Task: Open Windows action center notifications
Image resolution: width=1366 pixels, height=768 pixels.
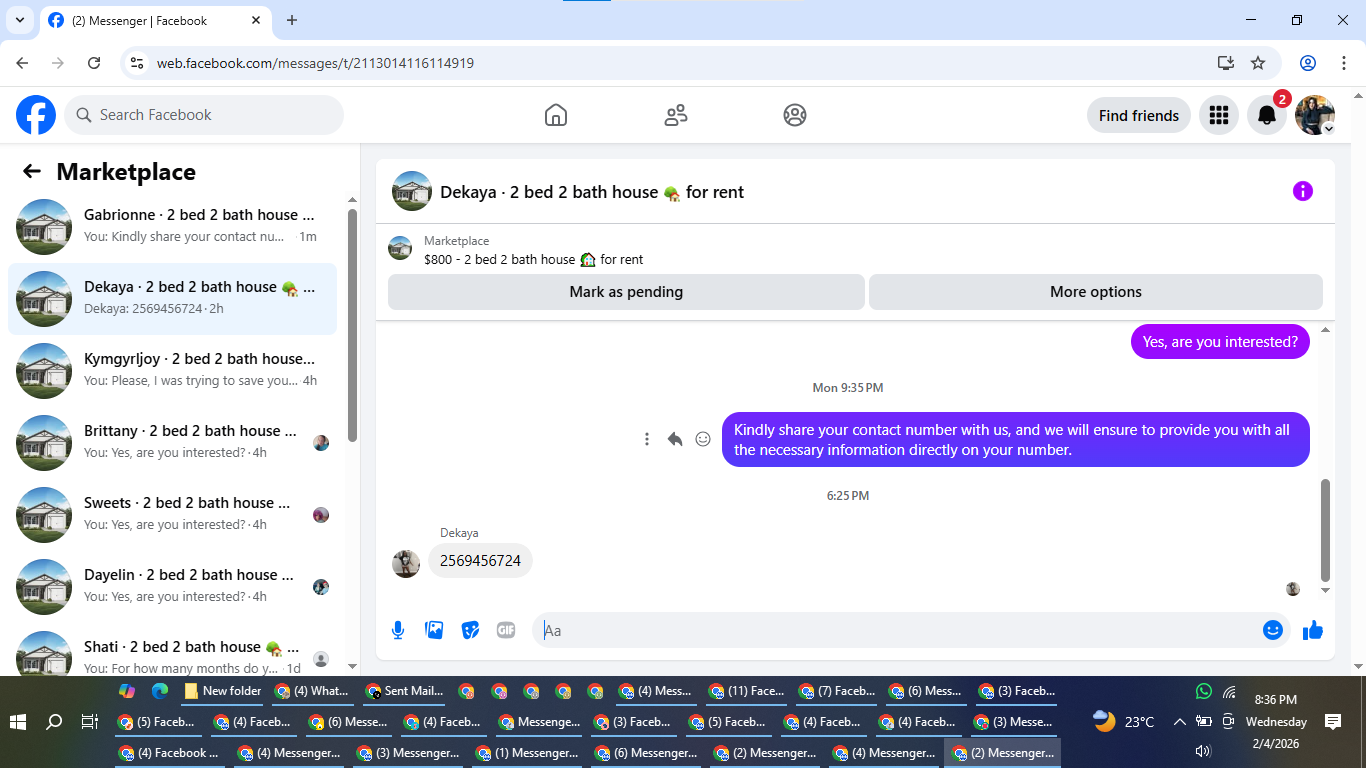Action: [1333, 721]
